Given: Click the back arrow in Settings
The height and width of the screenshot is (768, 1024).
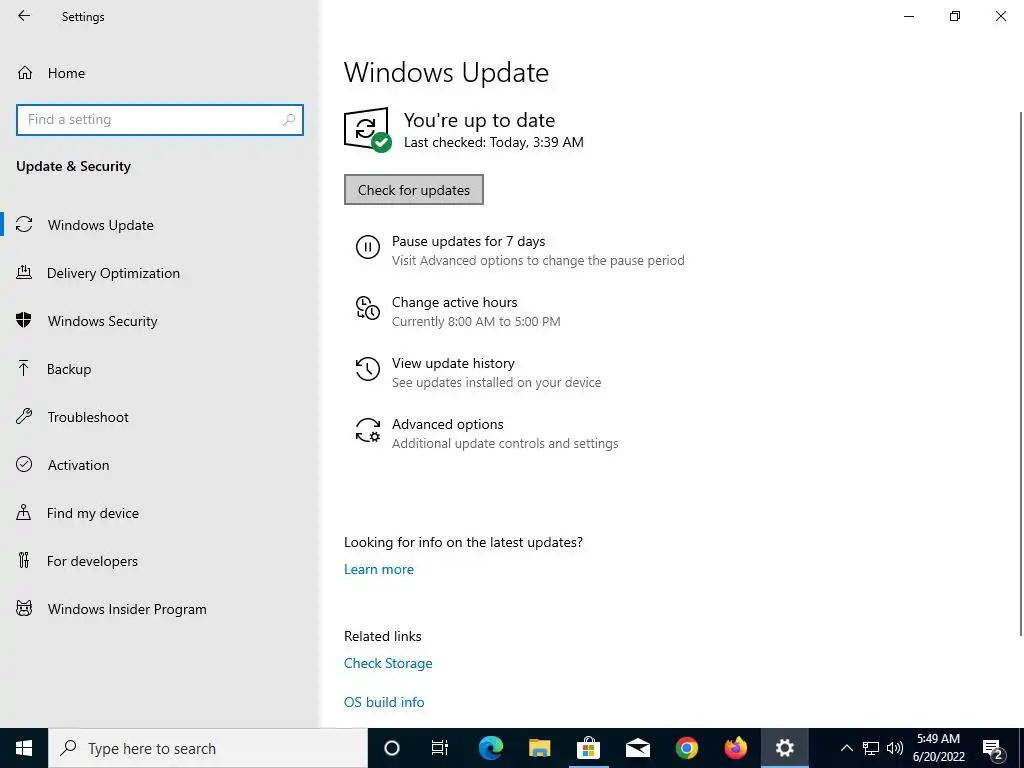Looking at the screenshot, I should [24, 16].
